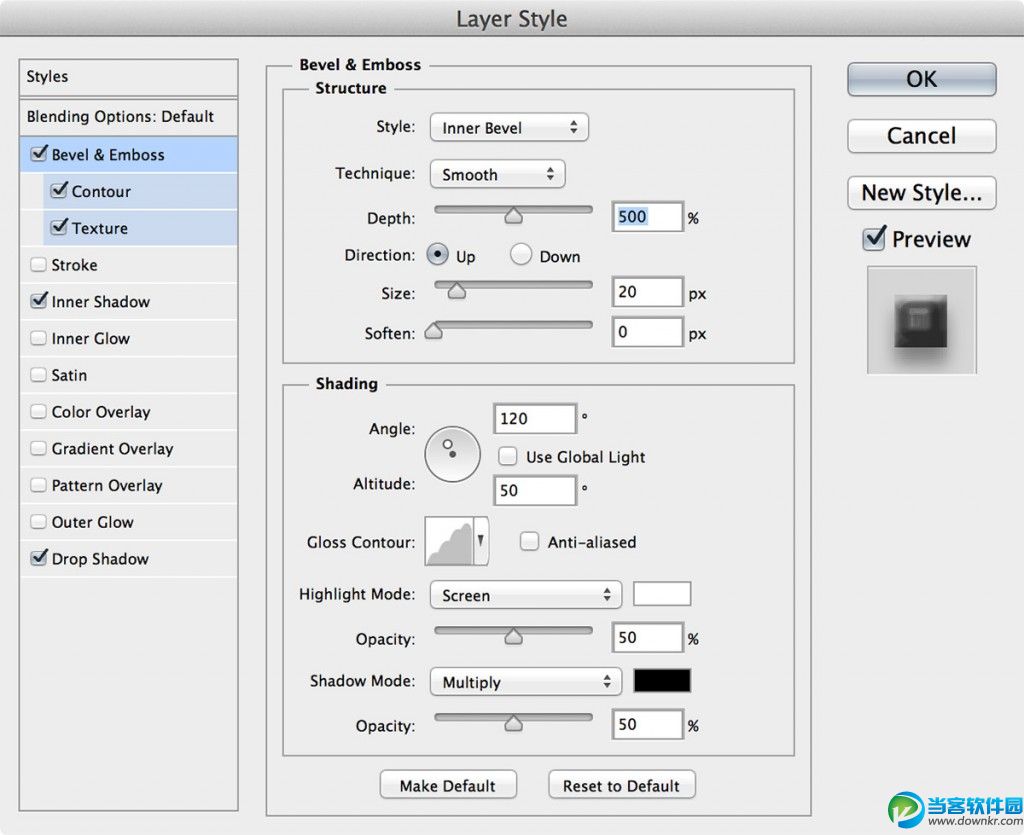Enable the Gradient Overlay checkbox
This screenshot has width=1024, height=835.
(x=39, y=448)
